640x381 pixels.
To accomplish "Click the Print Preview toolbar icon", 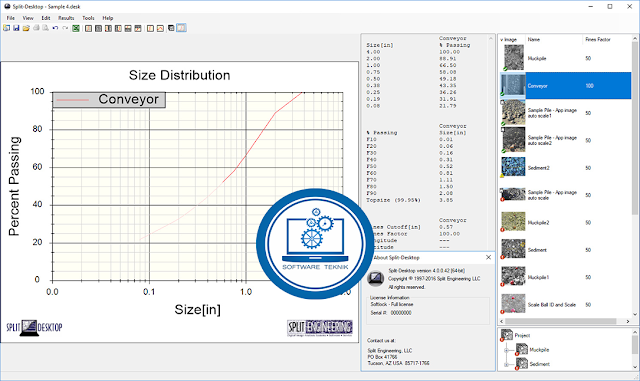I will [x=45, y=28].
